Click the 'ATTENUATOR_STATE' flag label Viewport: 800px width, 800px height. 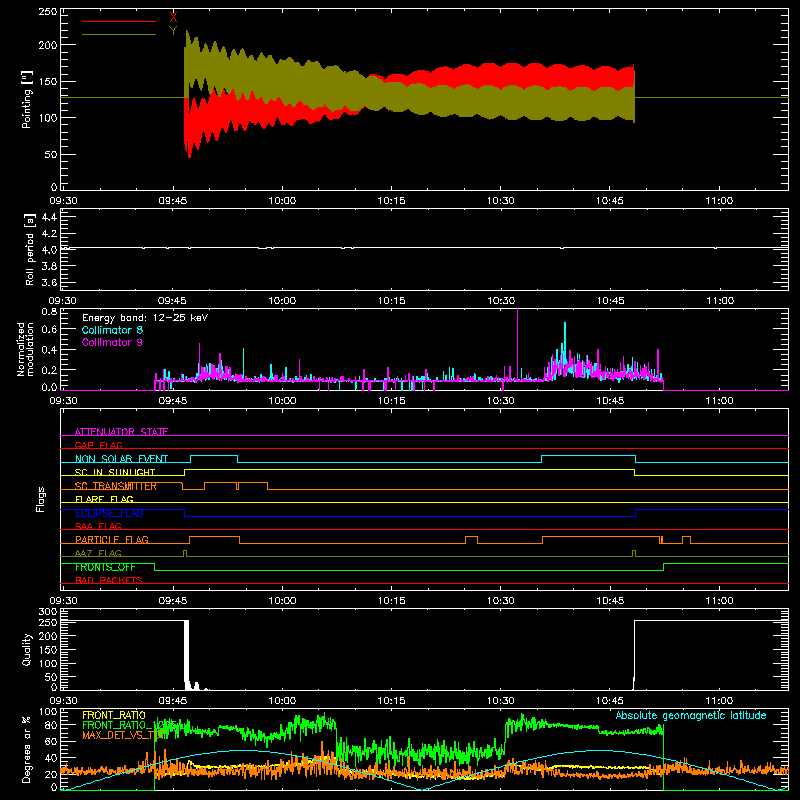(121, 432)
